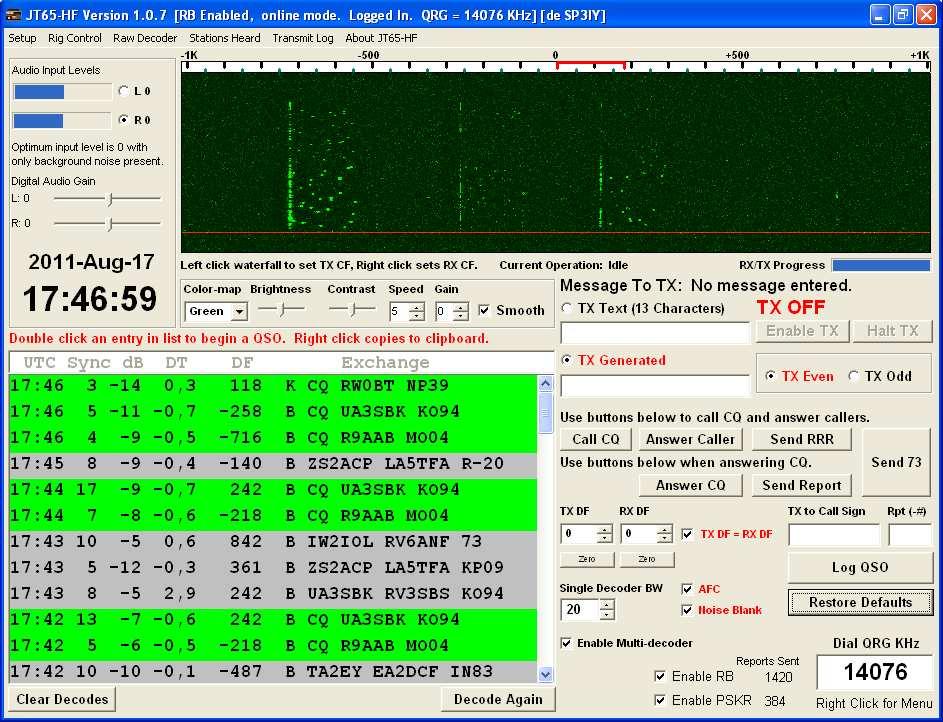Viewport: 943px width, 722px height.
Task: Increase the Single Decoder BW value
Action: [x=607, y=605]
